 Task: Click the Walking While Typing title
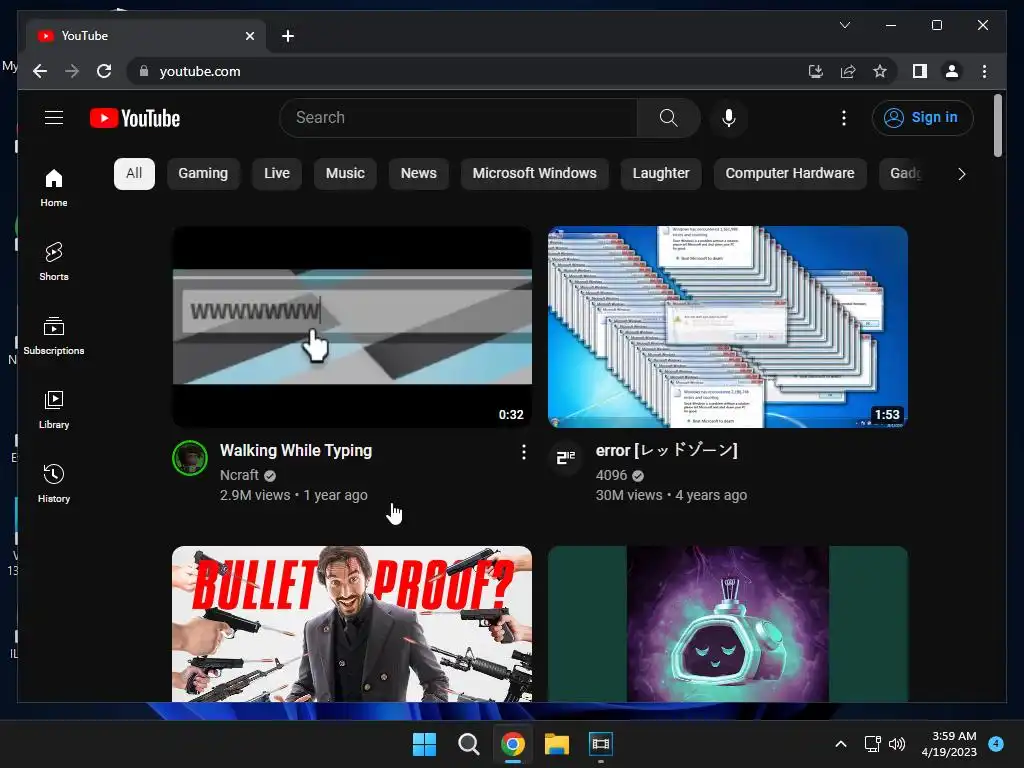(296, 451)
